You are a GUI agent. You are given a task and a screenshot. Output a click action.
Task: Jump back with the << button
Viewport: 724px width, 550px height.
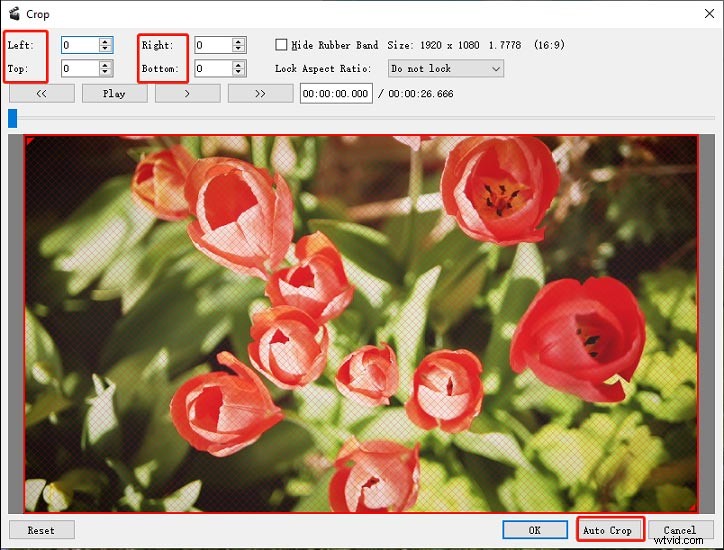(42, 94)
